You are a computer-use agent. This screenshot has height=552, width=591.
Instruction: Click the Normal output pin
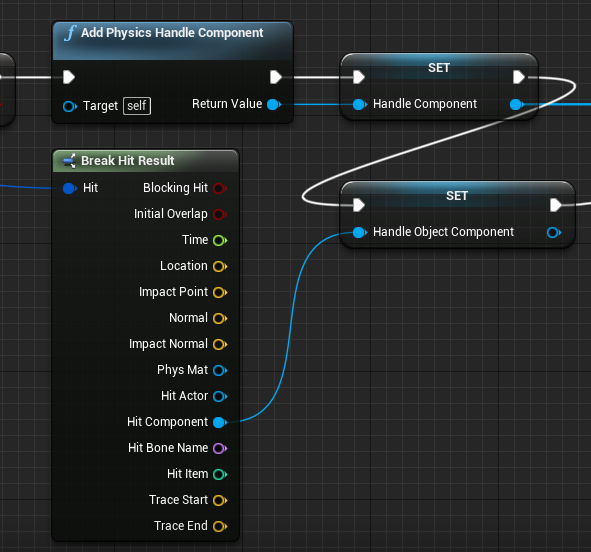pyautogui.click(x=220, y=318)
